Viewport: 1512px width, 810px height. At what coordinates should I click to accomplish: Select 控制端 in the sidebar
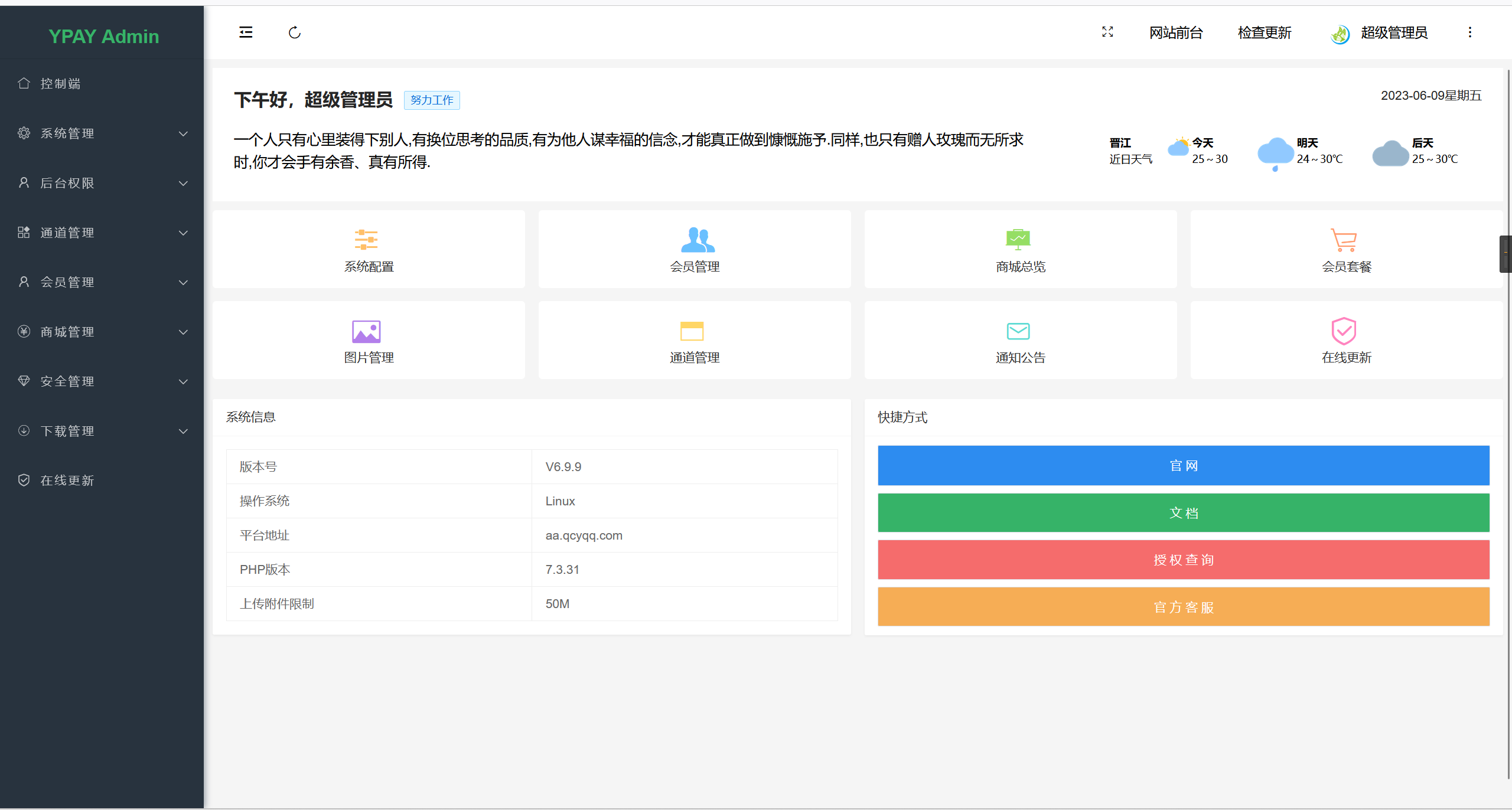[60, 84]
